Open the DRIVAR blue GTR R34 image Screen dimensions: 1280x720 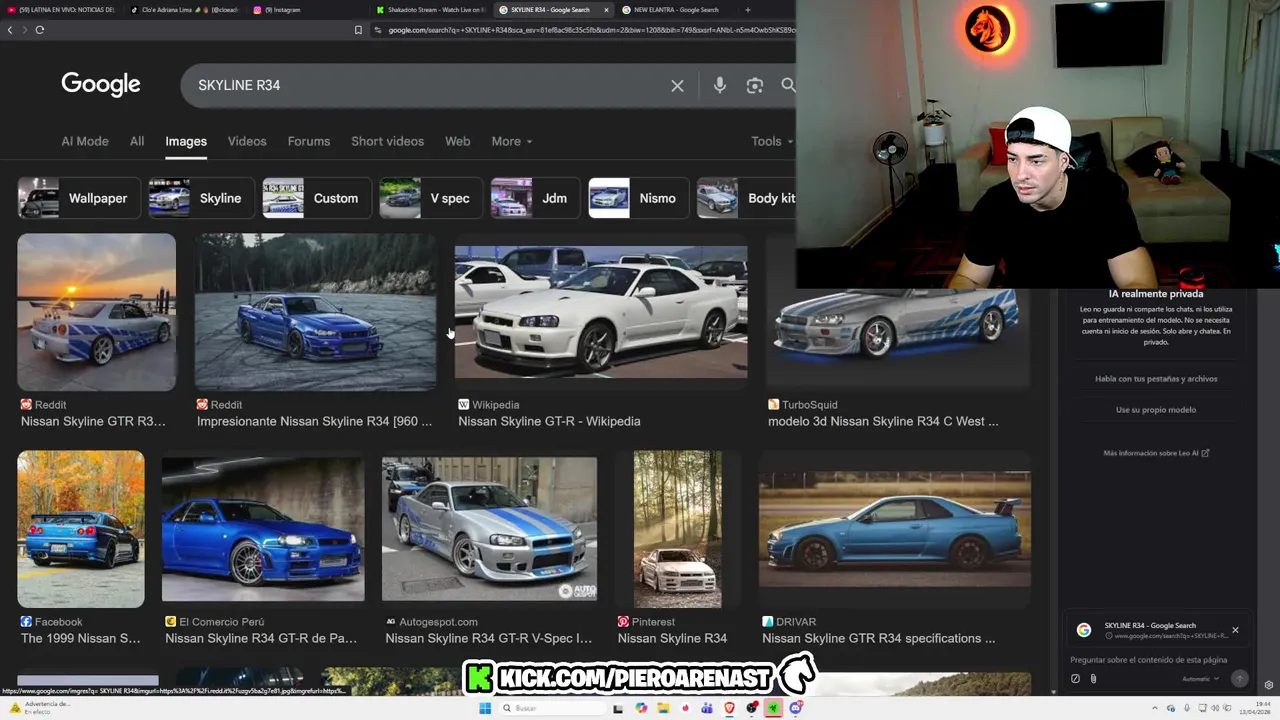[894, 529]
